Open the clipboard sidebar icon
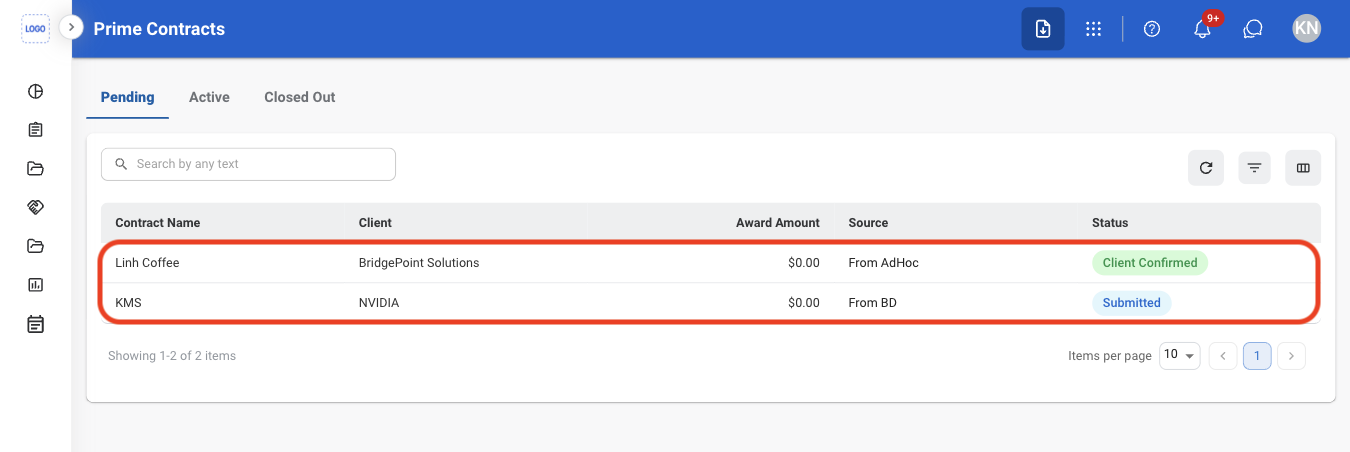 pyautogui.click(x=36, y=130)
